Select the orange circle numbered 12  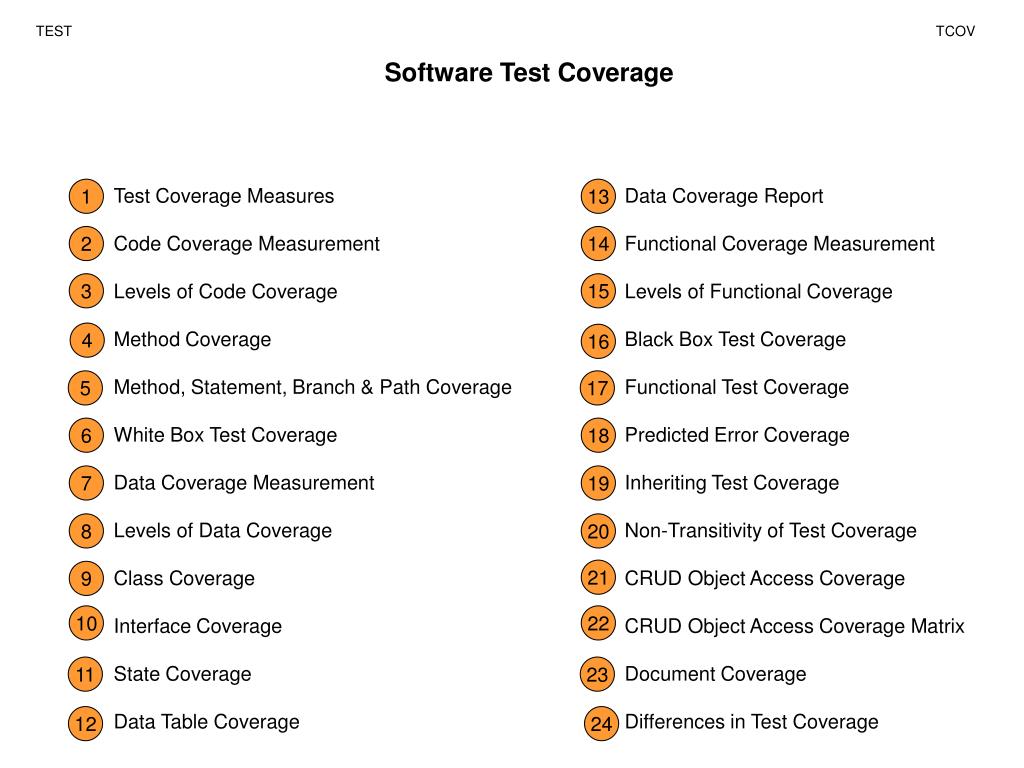click(x=86, y=724)
